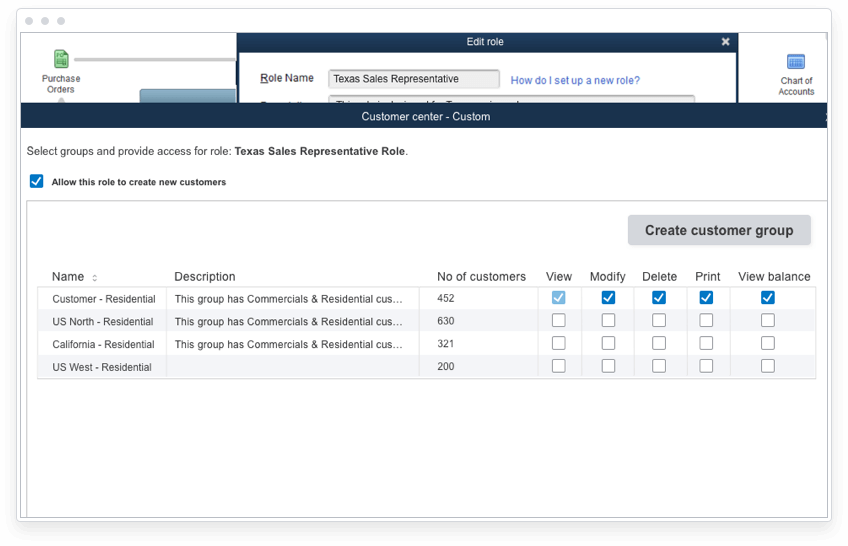Toggle View for Customer - Residential
The height and width of the screenshot is (546, 848).
click(x=559, y=297)
